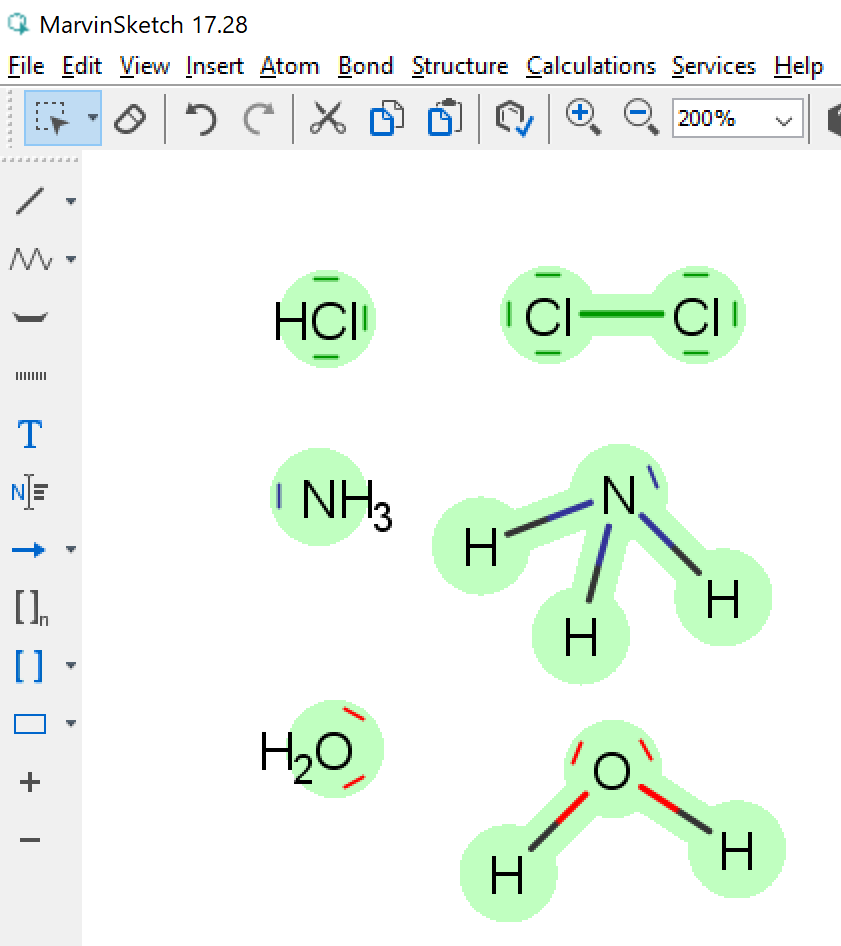
Task: Click the Zoom Out magnifier
Action: click(640, 118)
